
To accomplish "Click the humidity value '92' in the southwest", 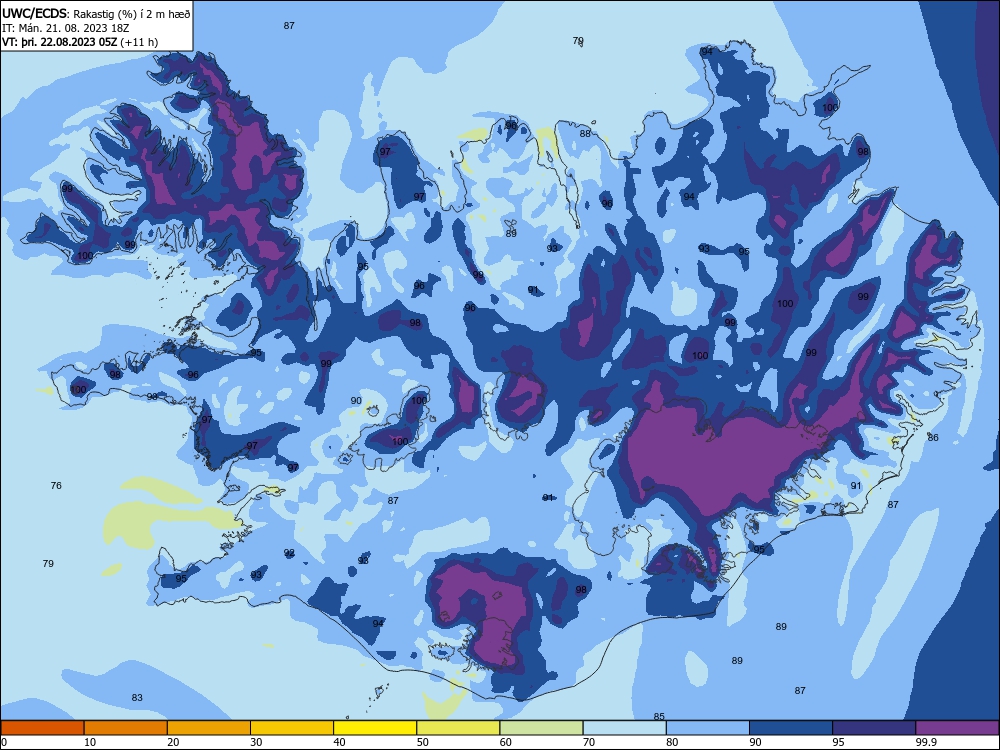I will click(x=289, y=553).
